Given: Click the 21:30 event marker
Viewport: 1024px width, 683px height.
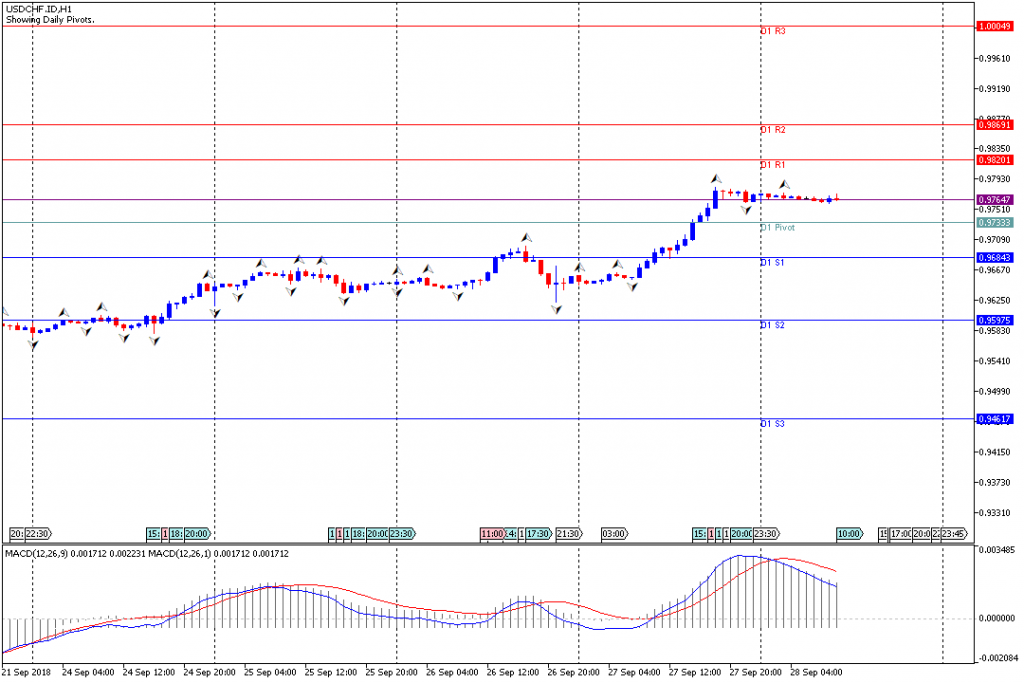Looking at the screenshot, I should (x=568, y=534).
